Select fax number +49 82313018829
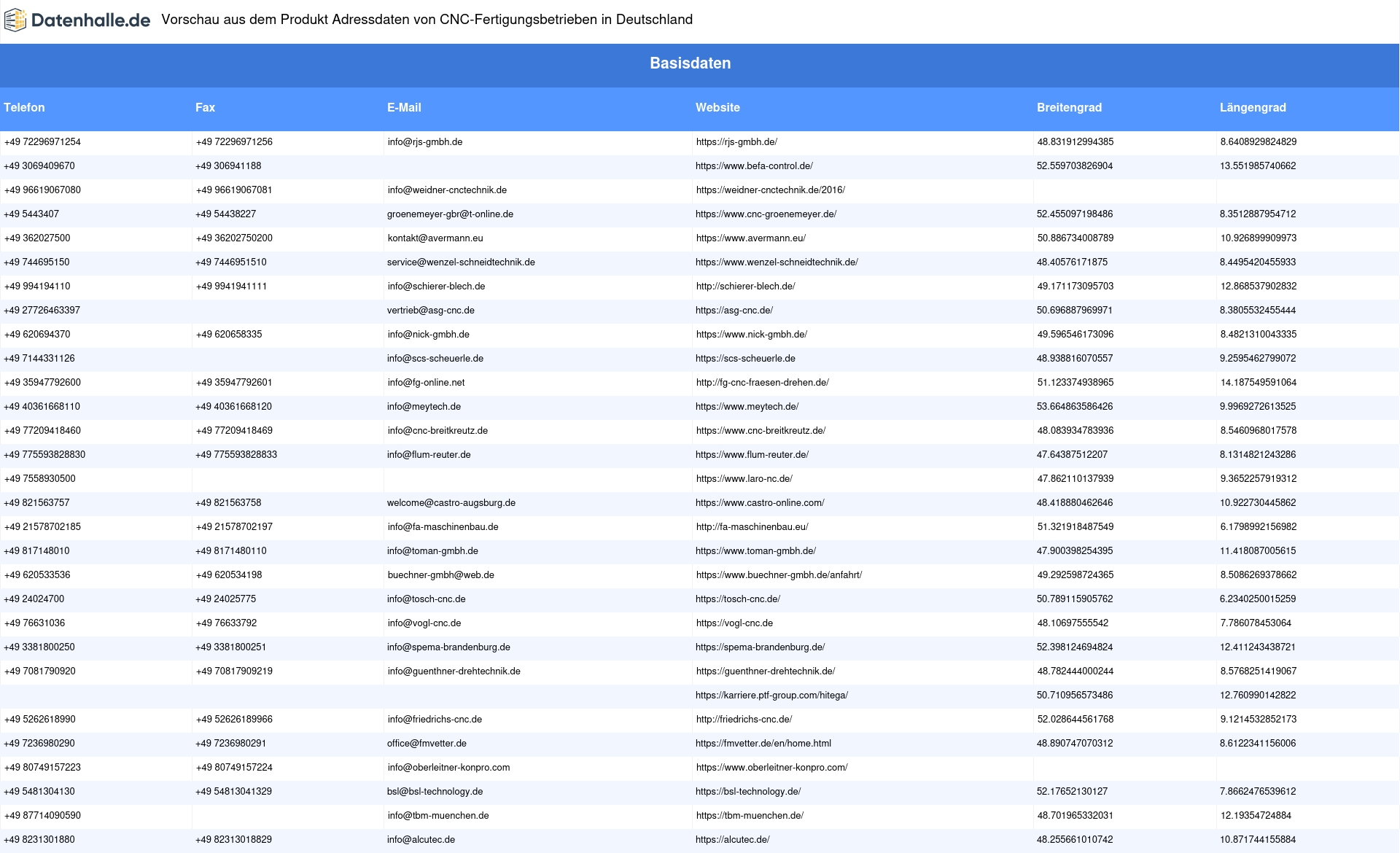1400x853 pixels. pos(233,840)
